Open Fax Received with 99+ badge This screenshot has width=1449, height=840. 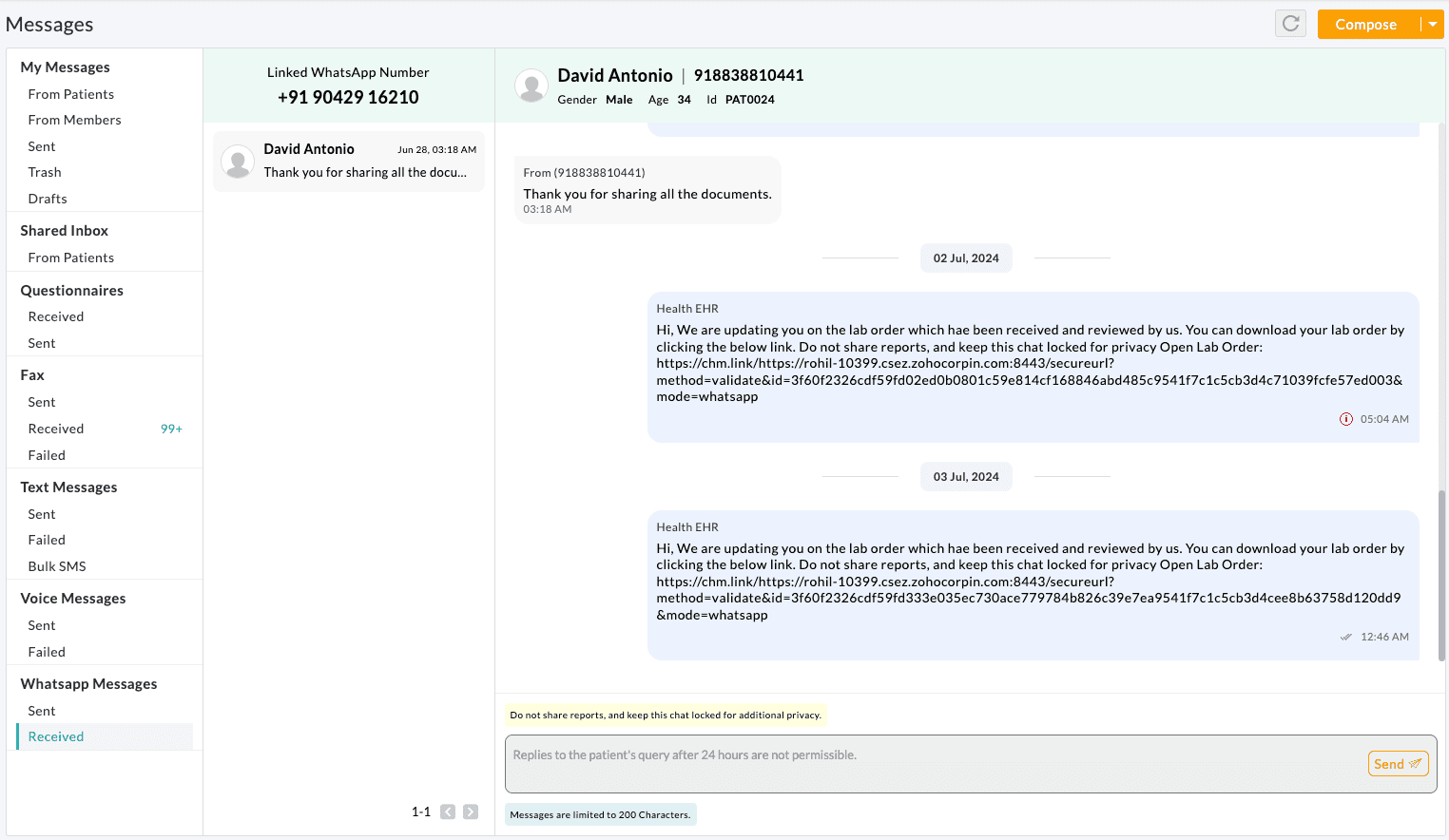(x=56, y=429)
